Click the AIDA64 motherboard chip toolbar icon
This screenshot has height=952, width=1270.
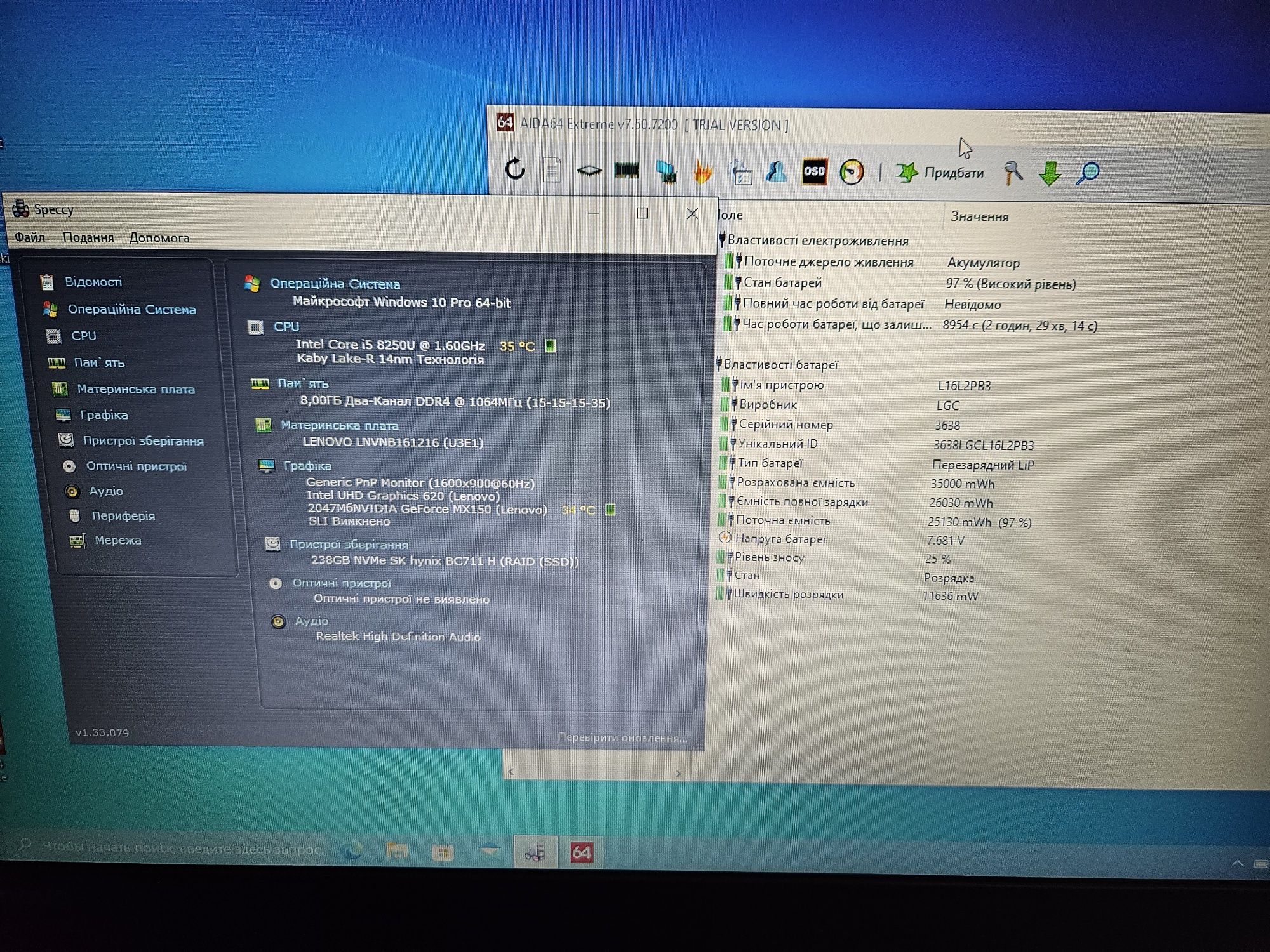click(x=589, y=170)
